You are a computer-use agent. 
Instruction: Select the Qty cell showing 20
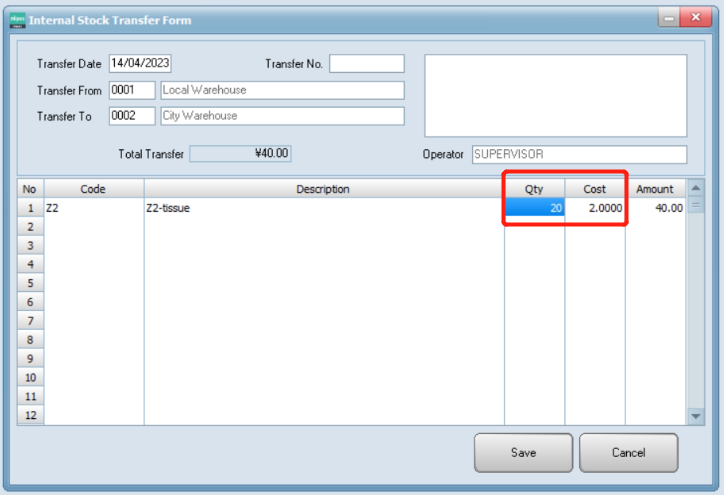tap(535, 208)
